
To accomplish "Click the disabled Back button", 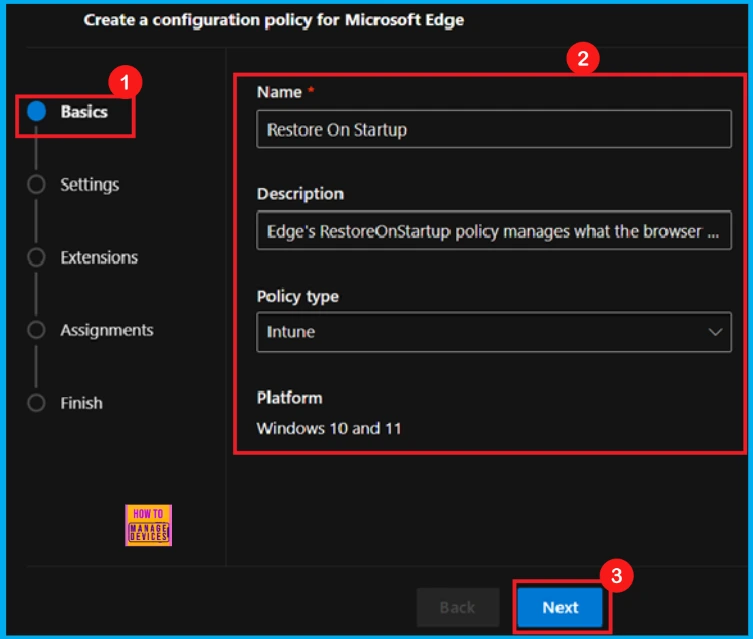I will (458, 607).
